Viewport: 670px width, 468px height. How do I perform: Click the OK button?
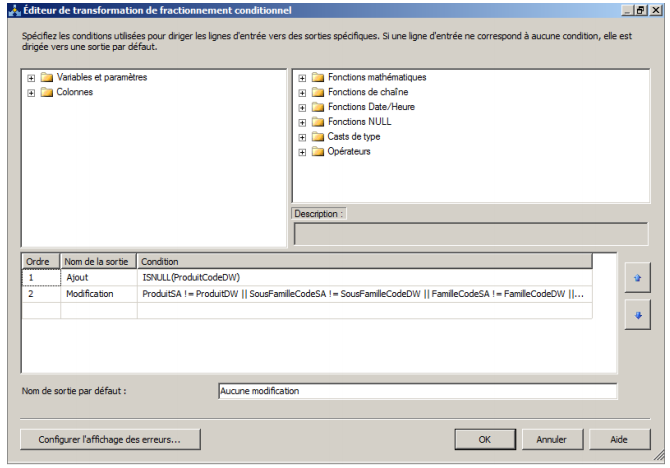(x=484, y=439)
